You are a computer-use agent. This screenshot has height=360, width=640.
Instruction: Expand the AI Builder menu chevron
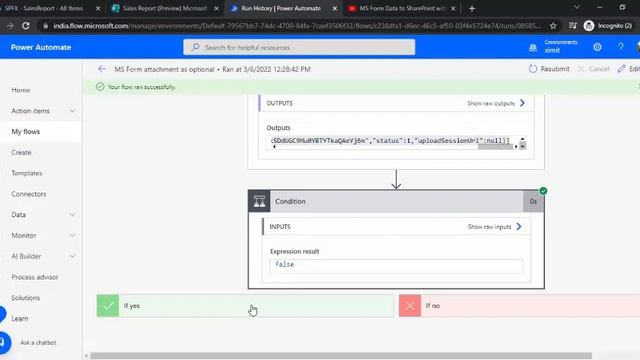pyautogui.click(x=72, y=256)
